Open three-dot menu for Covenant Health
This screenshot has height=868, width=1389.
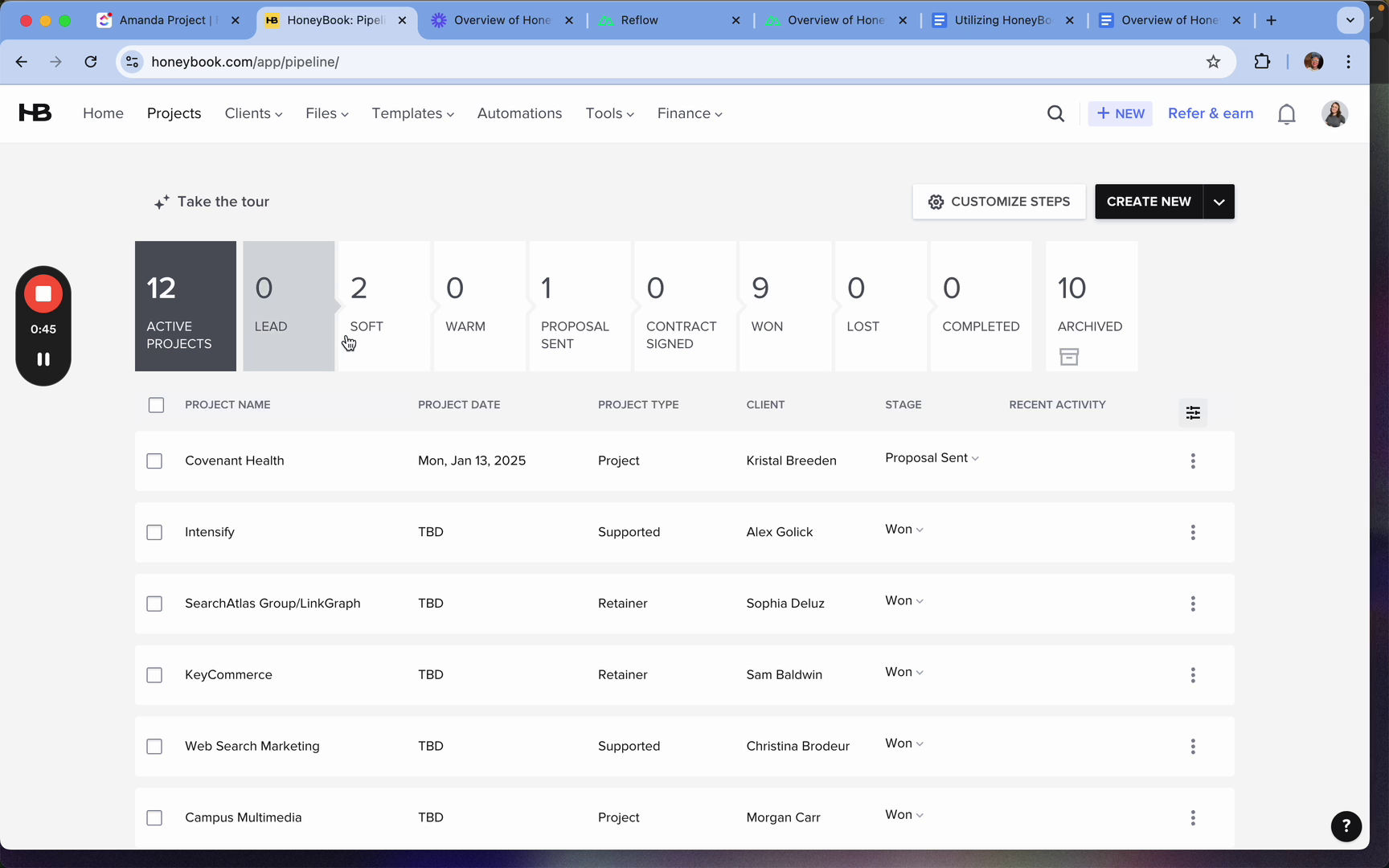1193,461
